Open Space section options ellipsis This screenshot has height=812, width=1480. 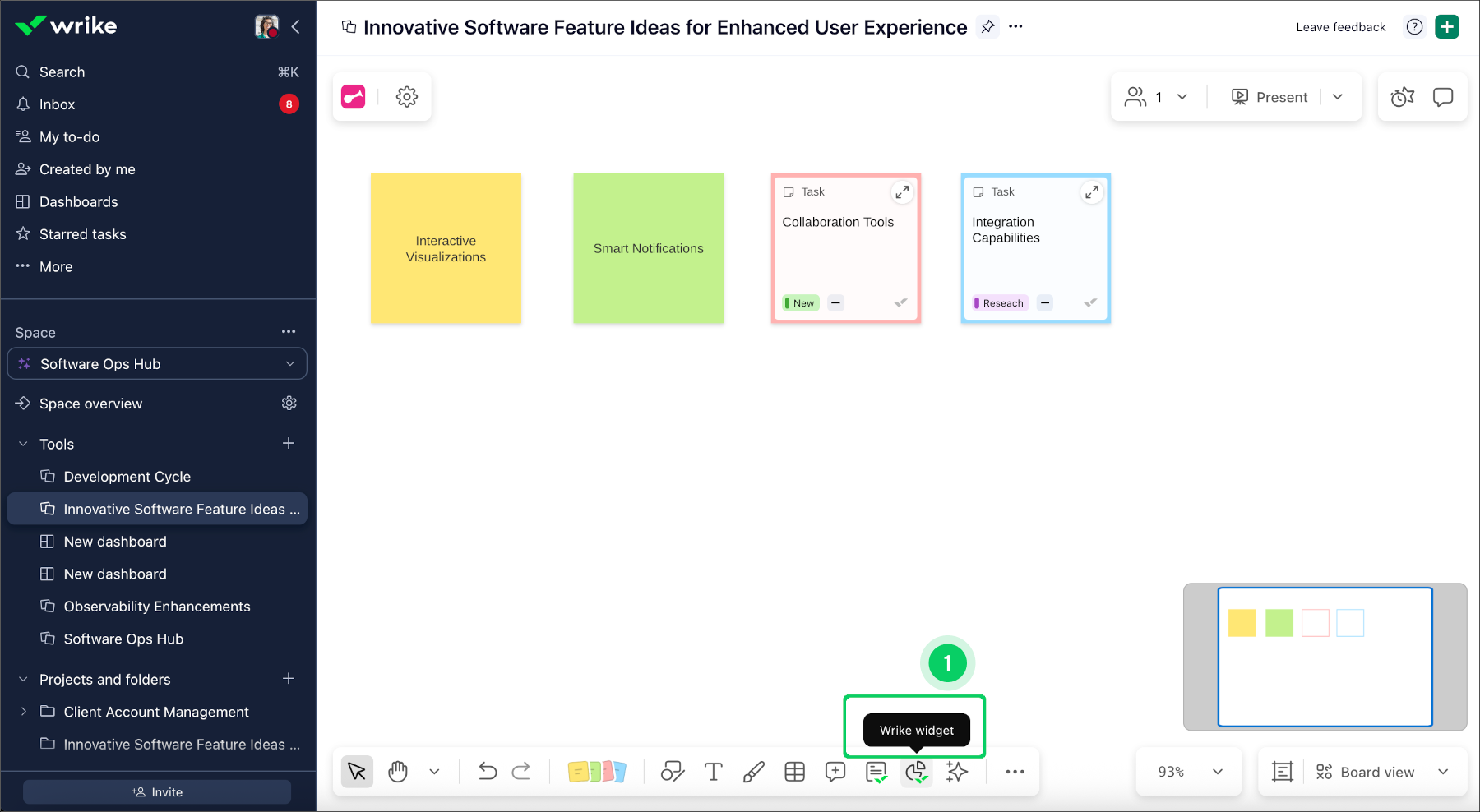(x=289, y=332)
